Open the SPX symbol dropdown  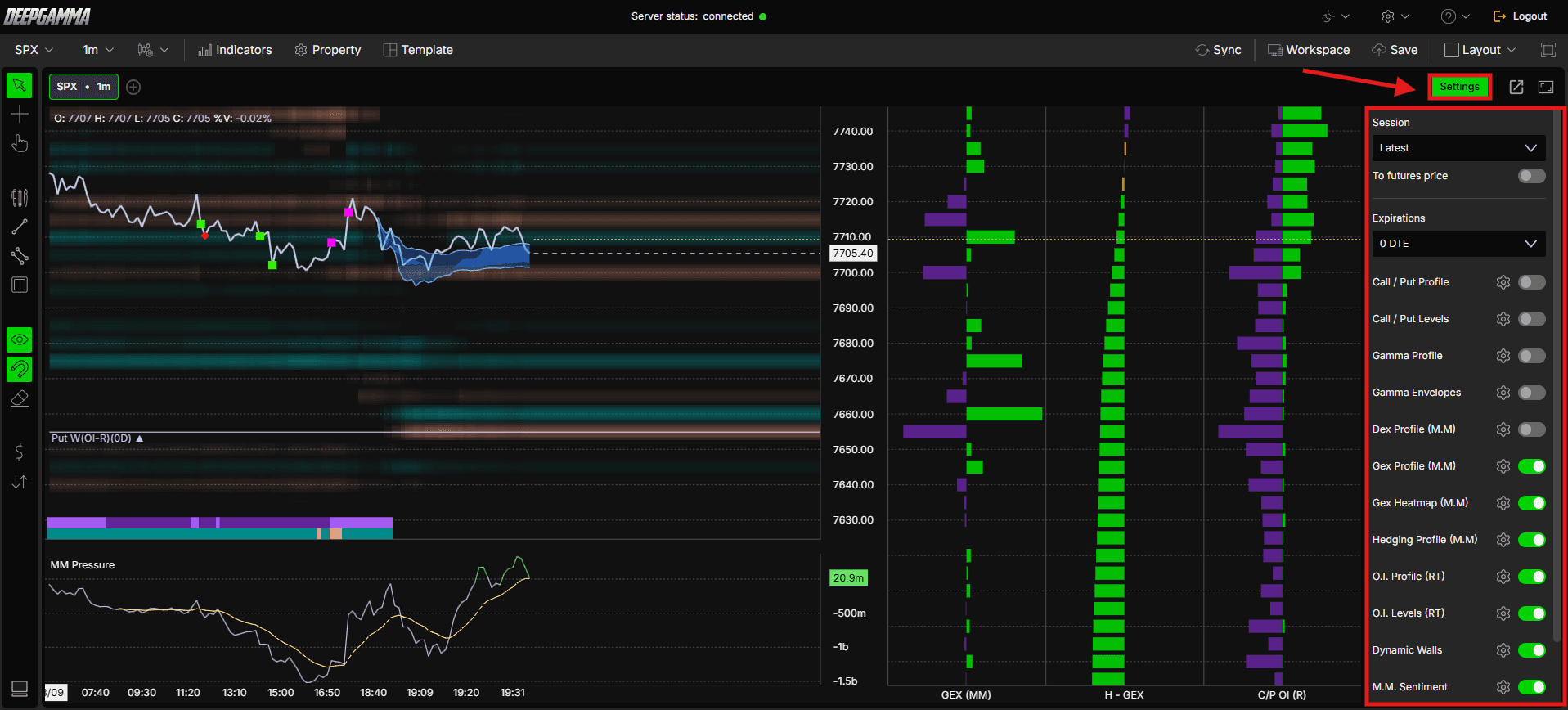(34, 50)
